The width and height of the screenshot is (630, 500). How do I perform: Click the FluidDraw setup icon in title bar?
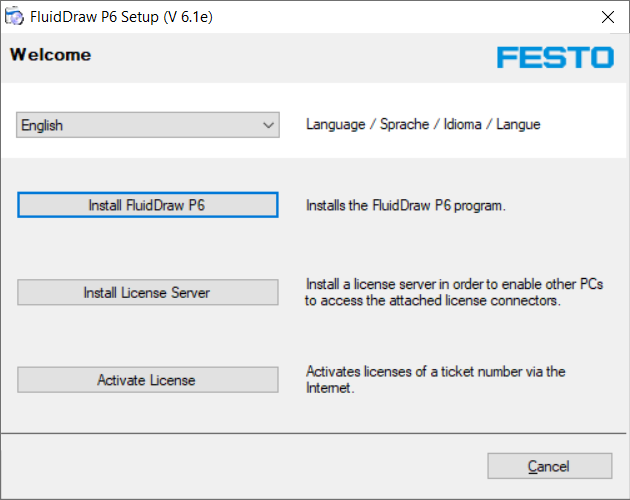[x=15, y=17]
